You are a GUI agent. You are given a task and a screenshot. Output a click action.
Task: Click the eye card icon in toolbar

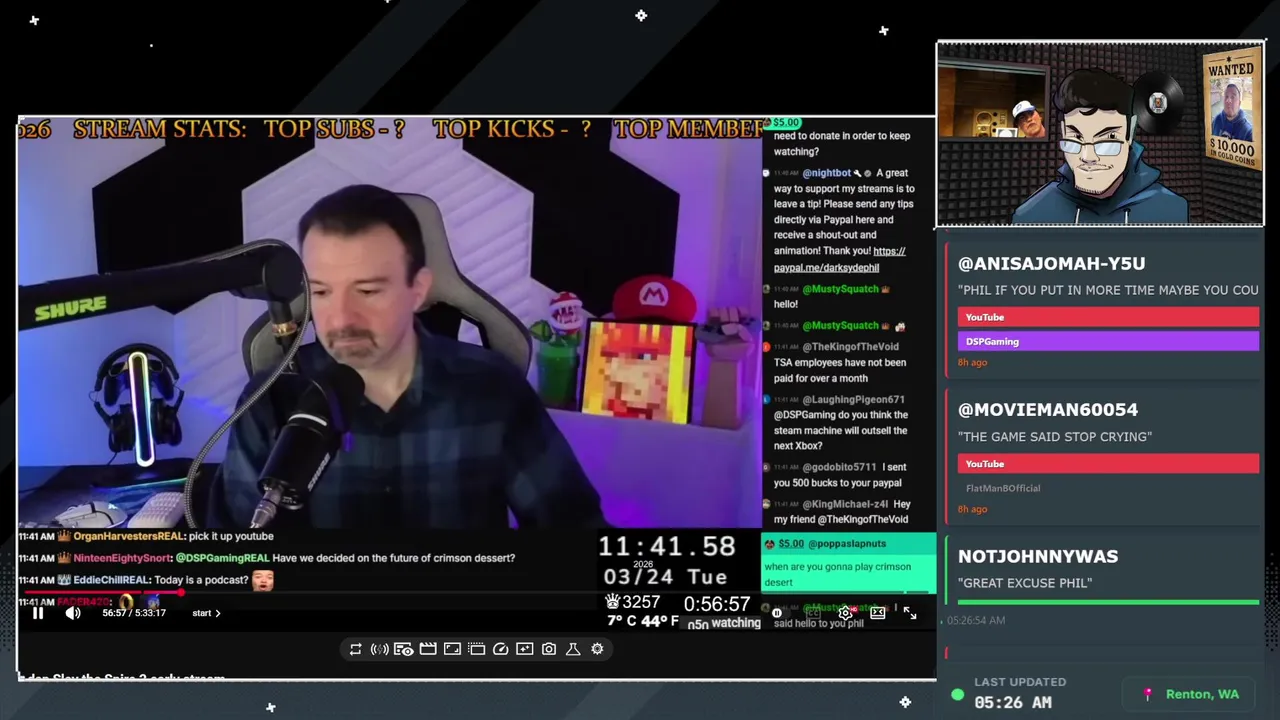(x=403, y=649)
